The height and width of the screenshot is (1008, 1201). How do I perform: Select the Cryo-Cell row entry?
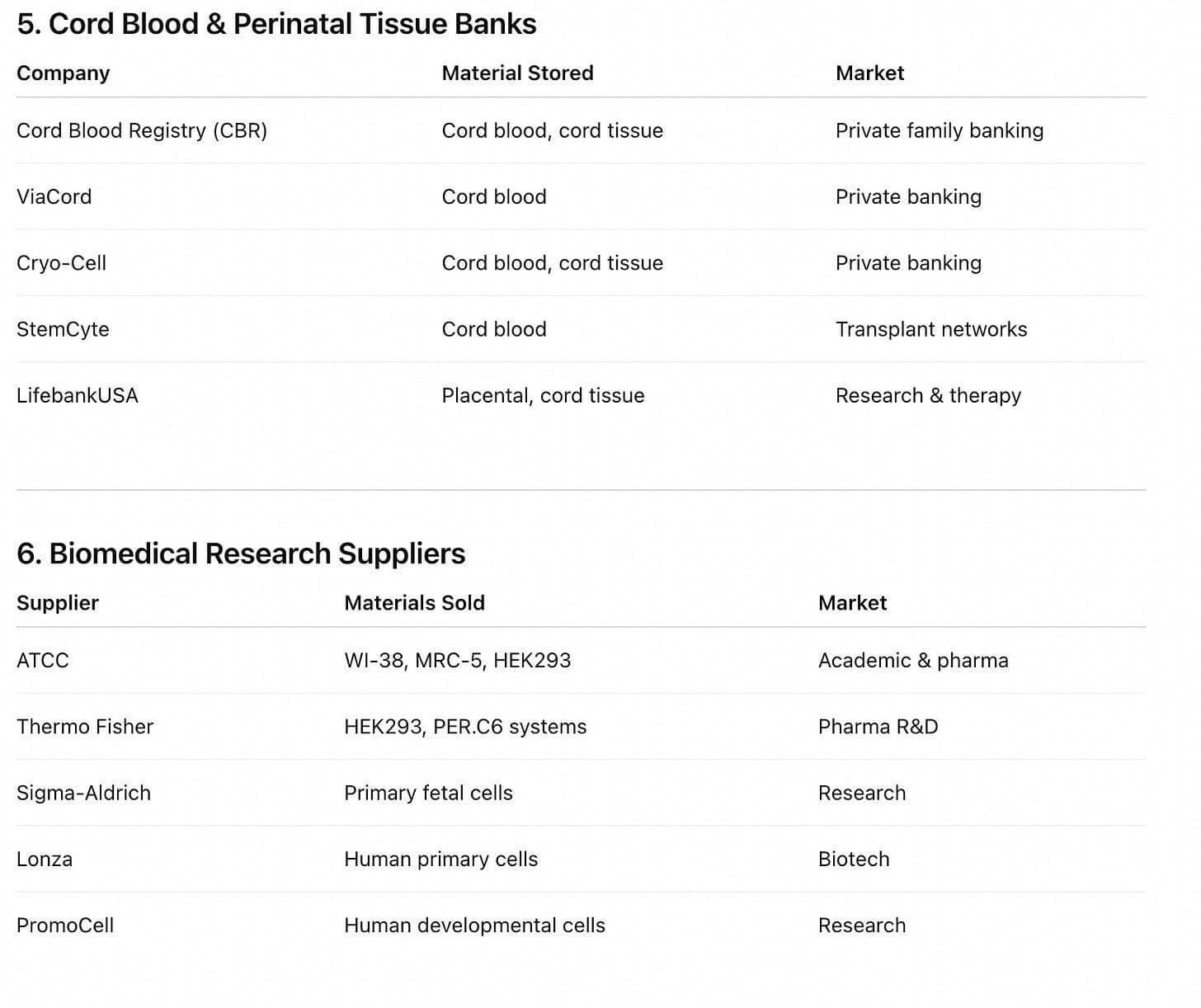point(61,262)
